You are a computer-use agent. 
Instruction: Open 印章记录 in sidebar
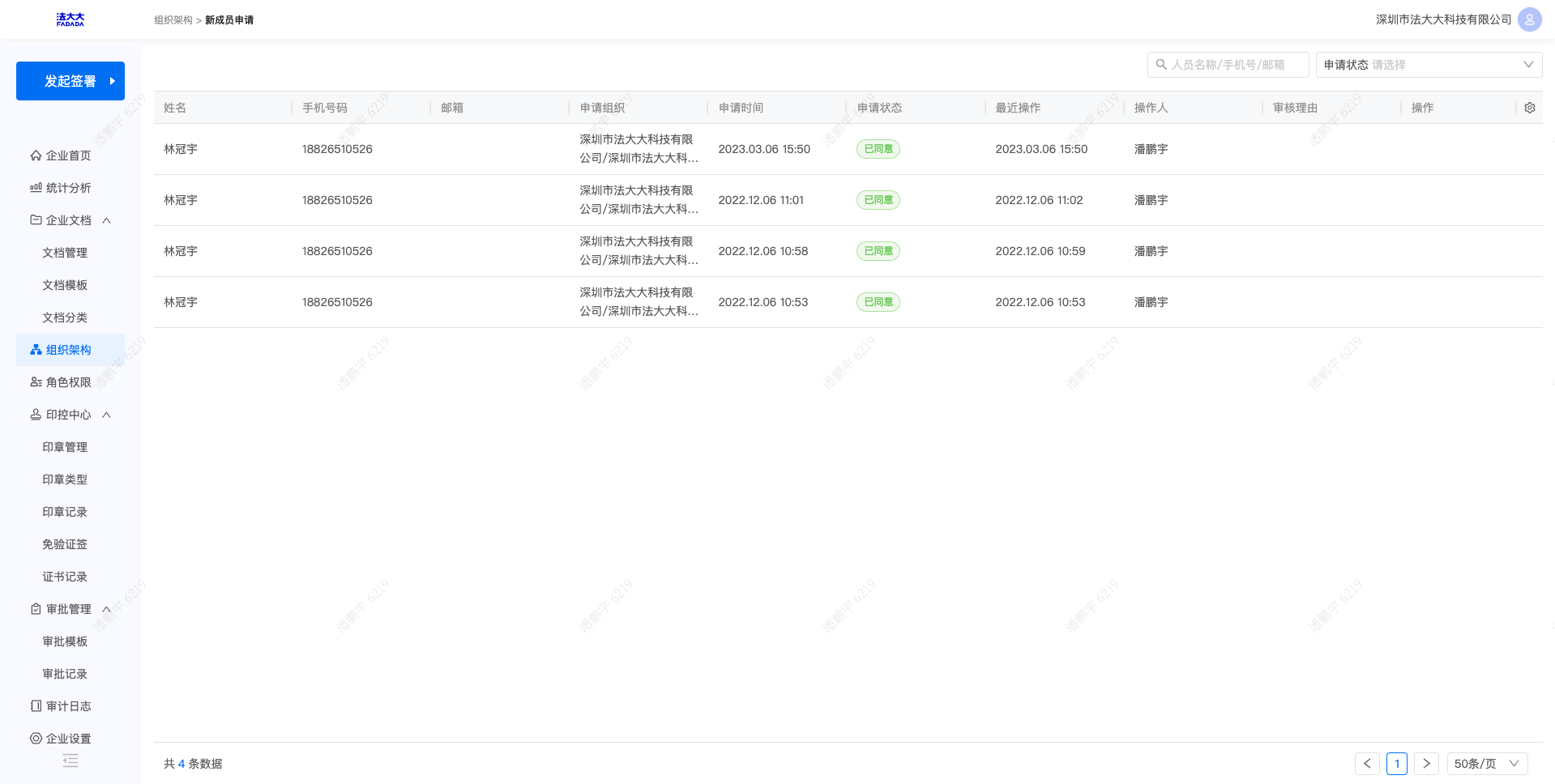click(65, 512)
